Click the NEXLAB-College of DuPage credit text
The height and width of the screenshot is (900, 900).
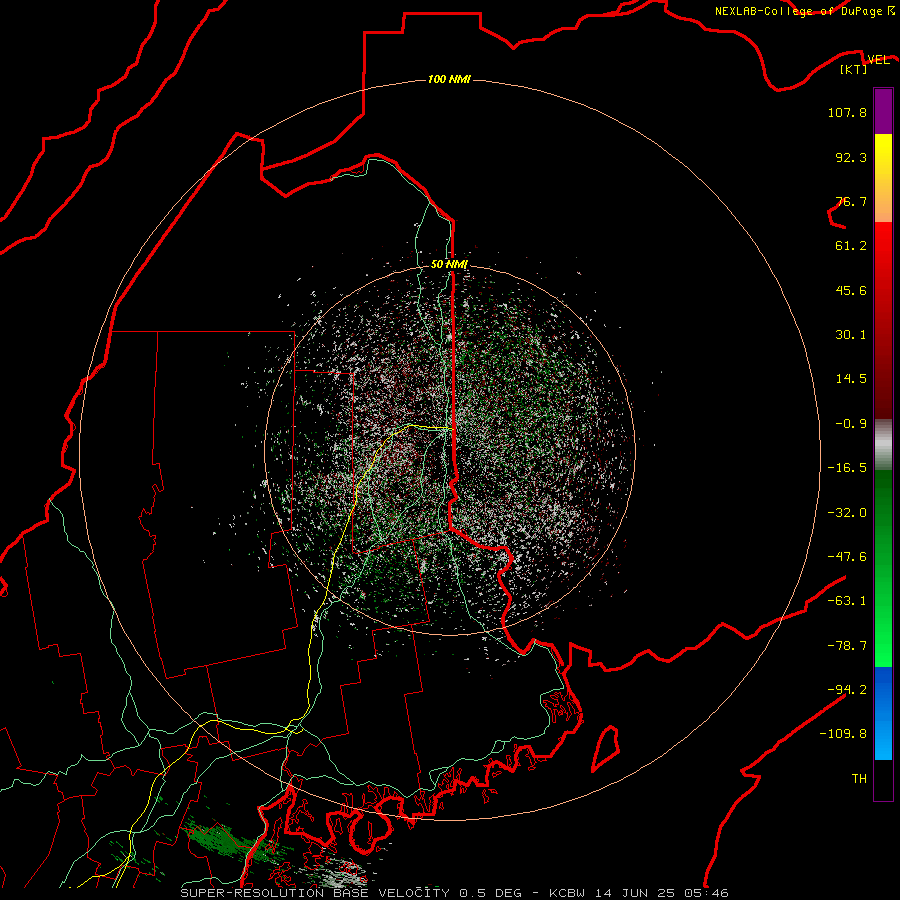799,11
